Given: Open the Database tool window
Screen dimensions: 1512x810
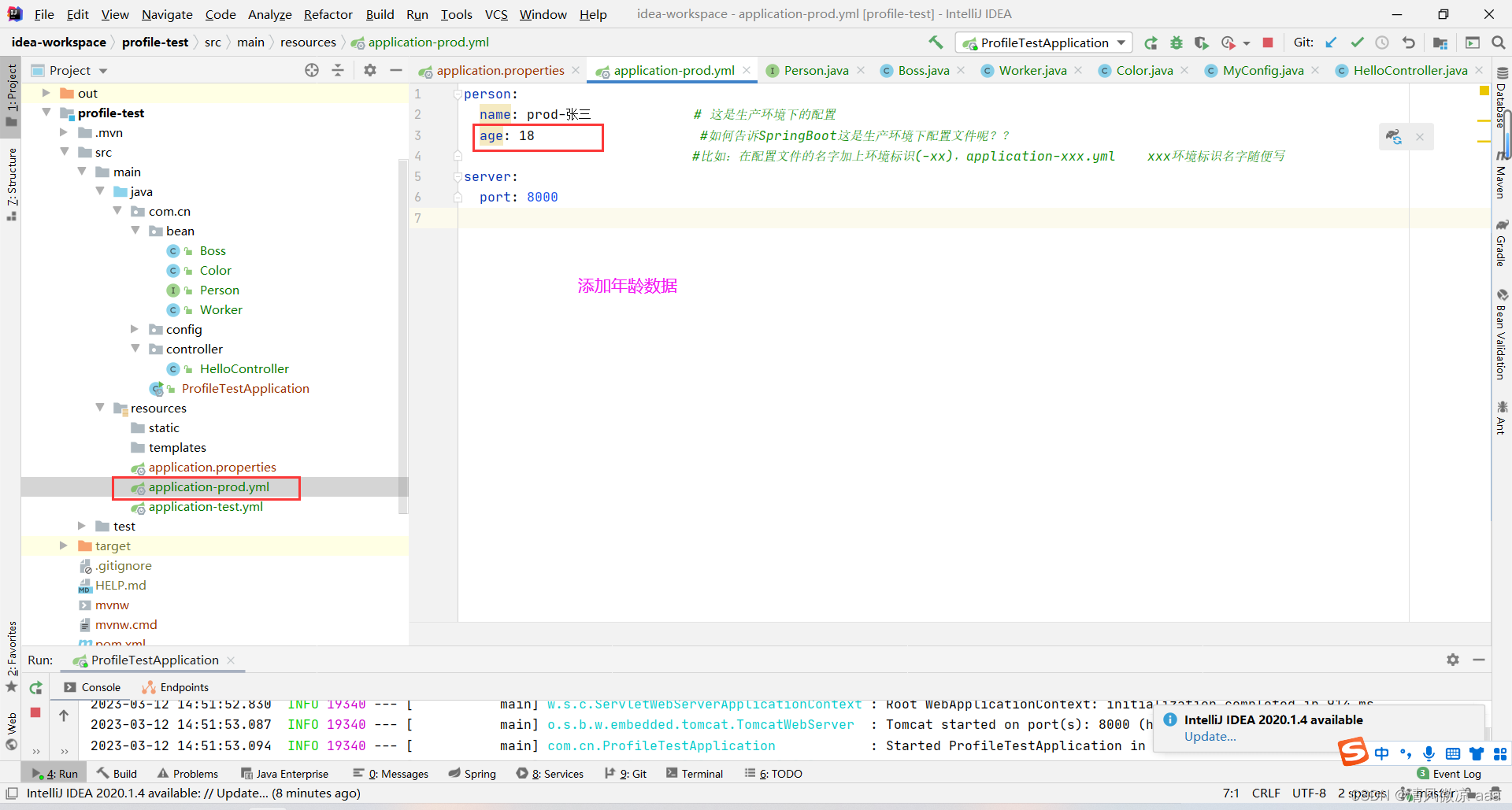Looking at the screenshot, I should pyautogui.click(x=1502, y=98).
